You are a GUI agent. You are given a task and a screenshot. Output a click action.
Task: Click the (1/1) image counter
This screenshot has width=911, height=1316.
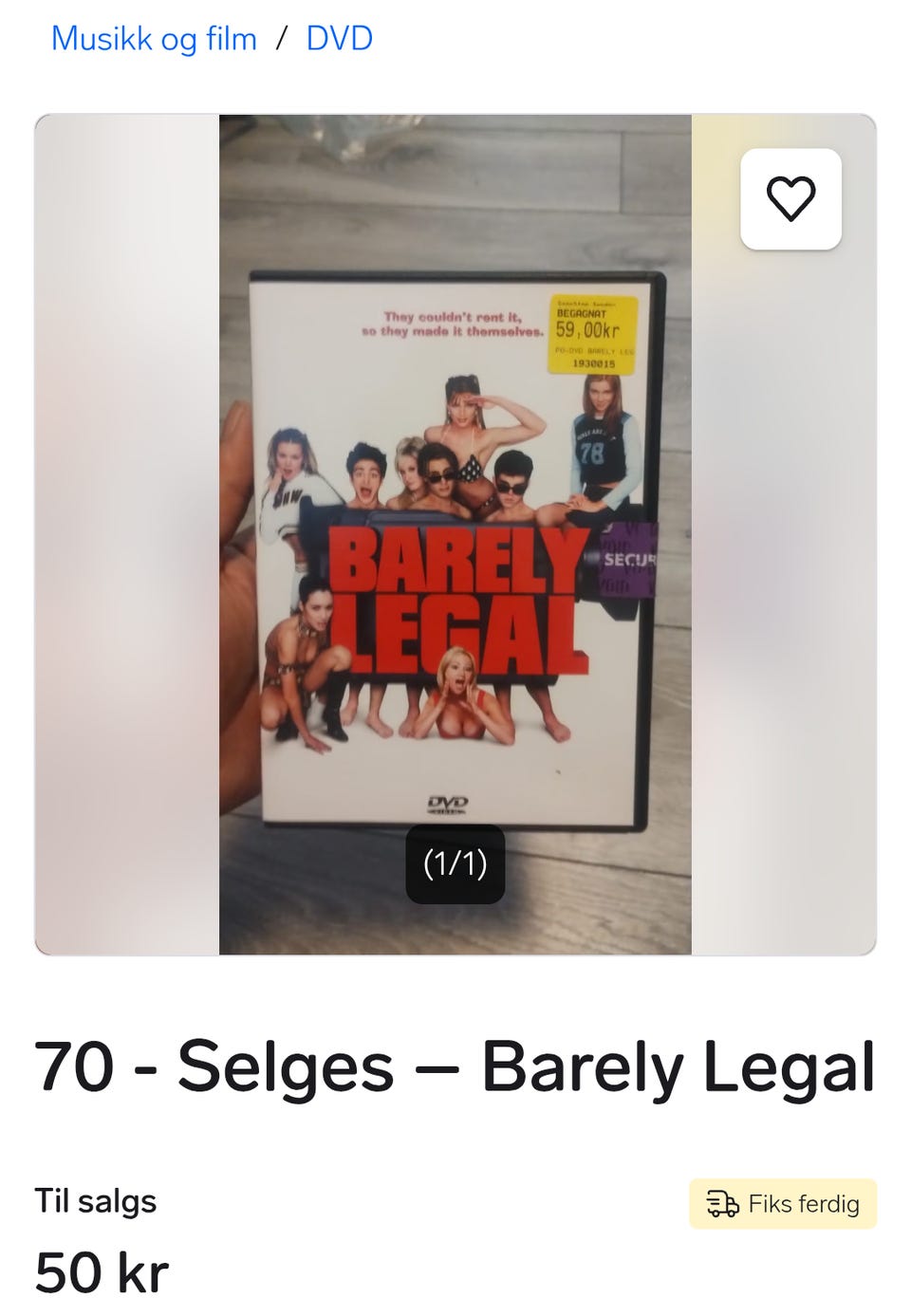455,863
